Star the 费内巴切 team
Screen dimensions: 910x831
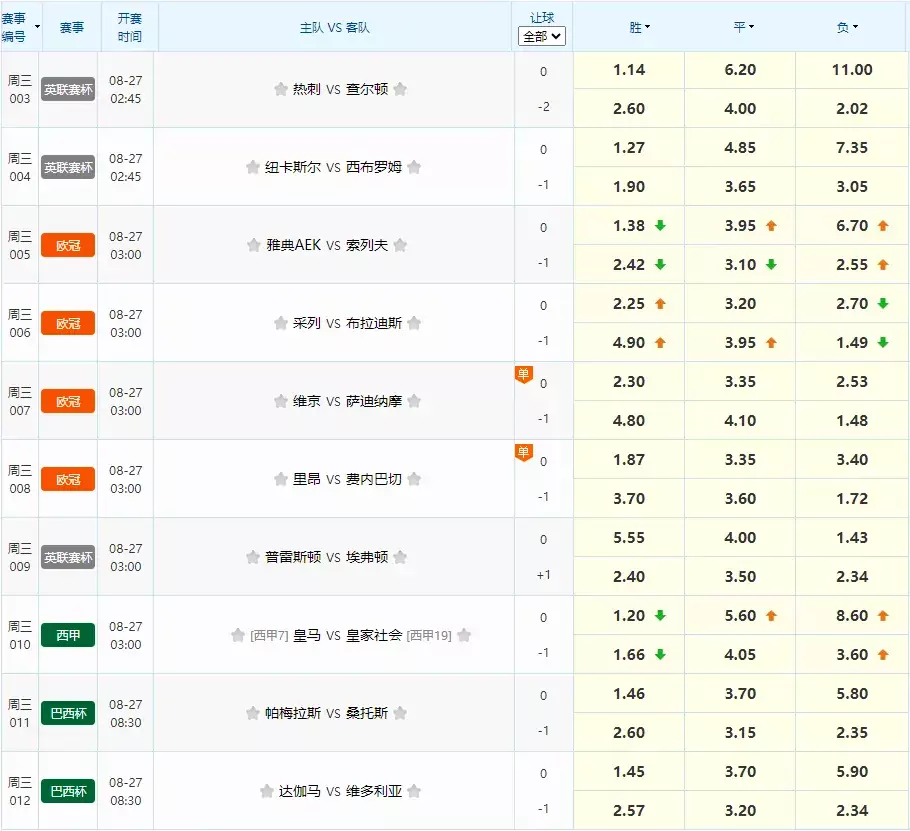(x=414, y=479)
